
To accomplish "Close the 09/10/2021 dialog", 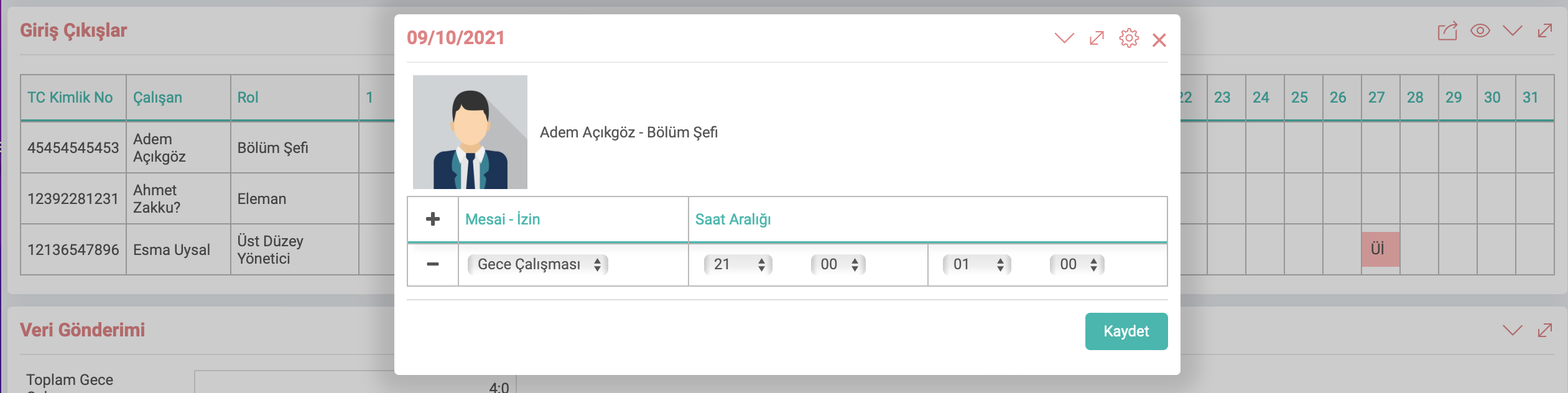I will pos(1159,40).
